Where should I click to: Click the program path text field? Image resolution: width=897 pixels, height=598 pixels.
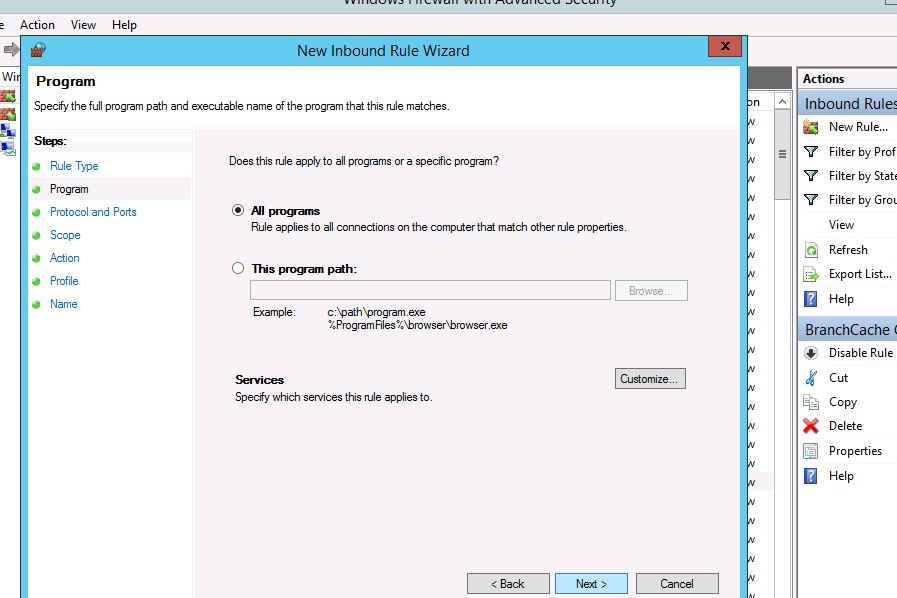click(x=429, y=291)
